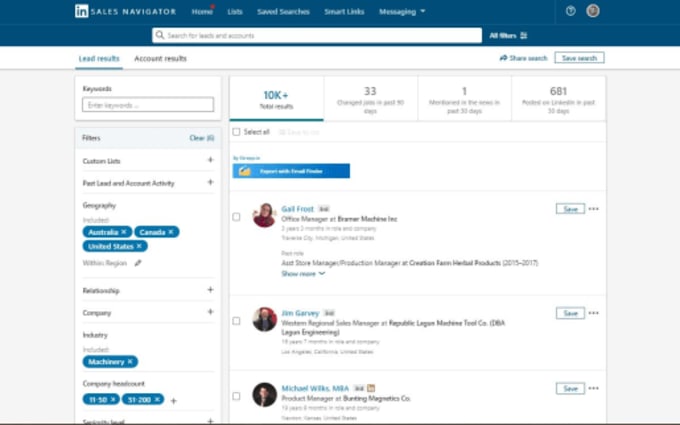This screenshot has height=425, width=680.
Task: Open Creation Farm Herbal Products link
Action: [455, 263]
